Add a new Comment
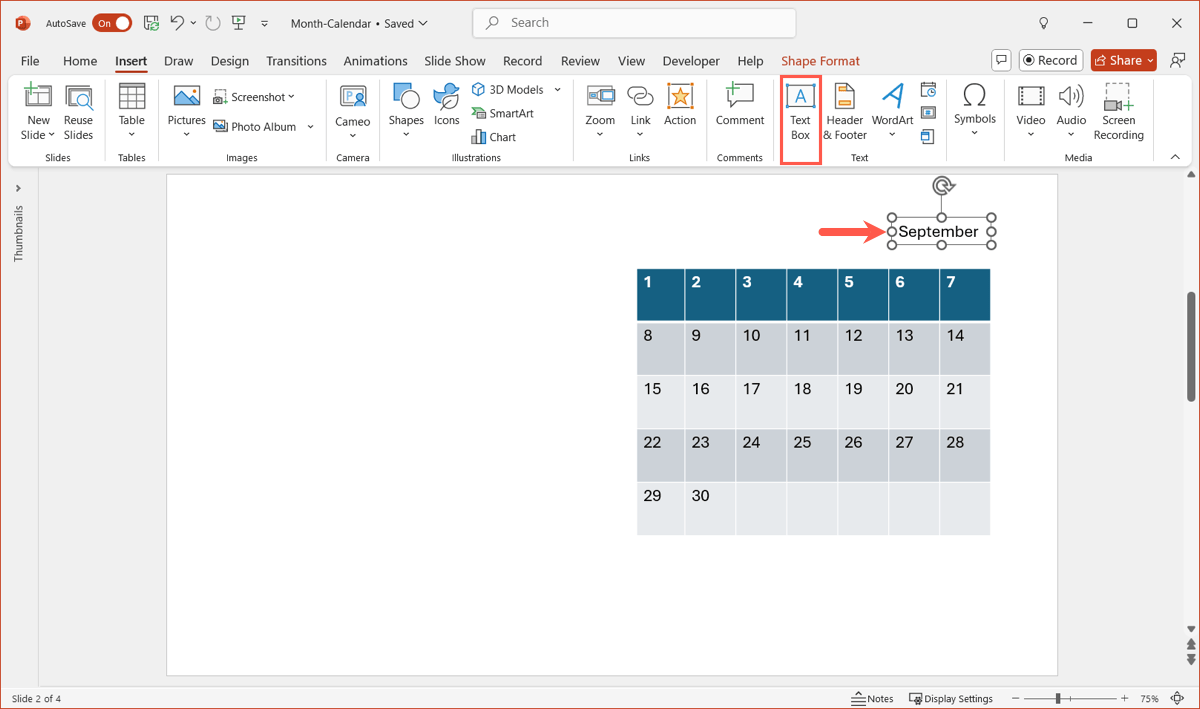 pos(740,106)
